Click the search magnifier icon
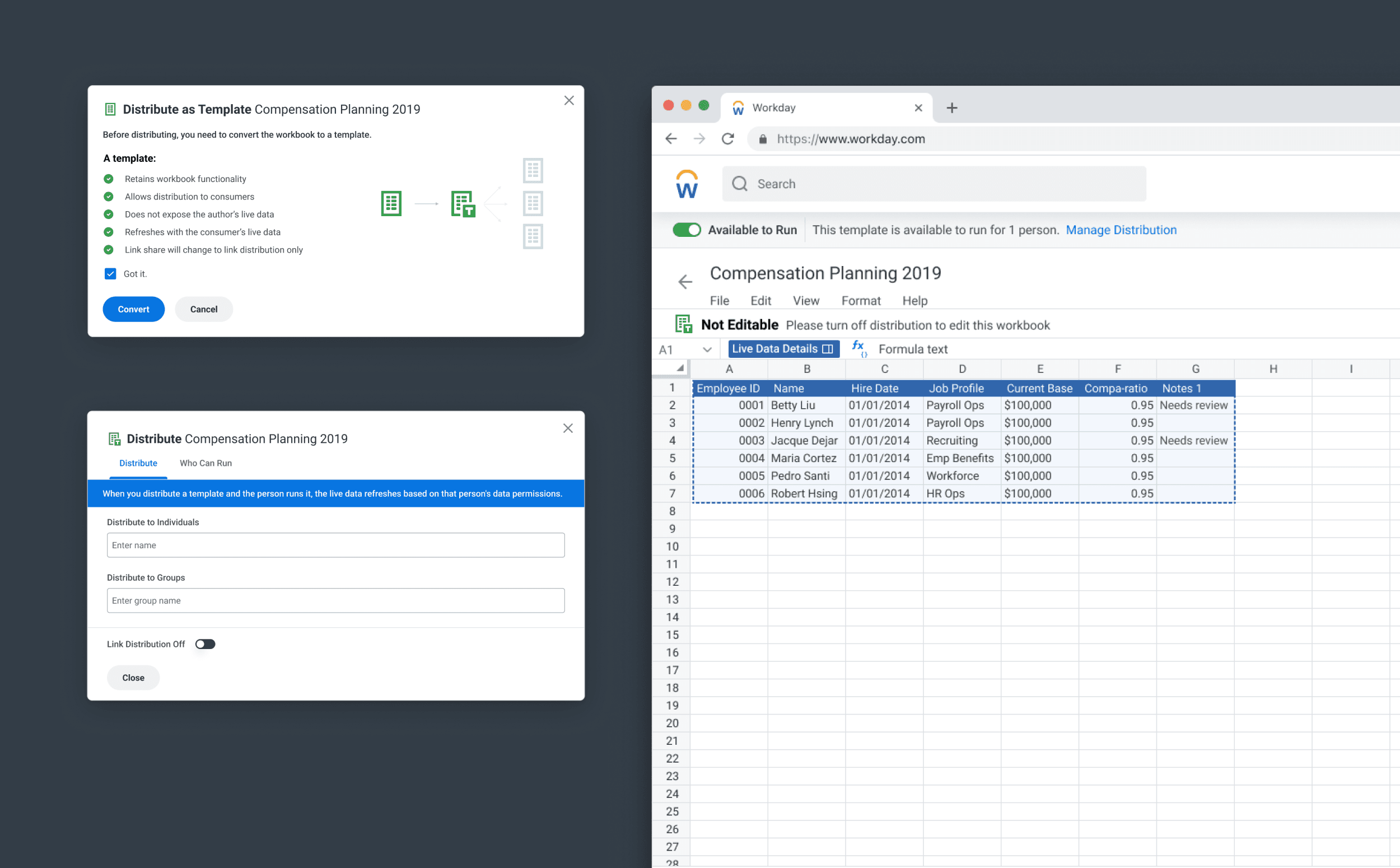 [739, 184]
